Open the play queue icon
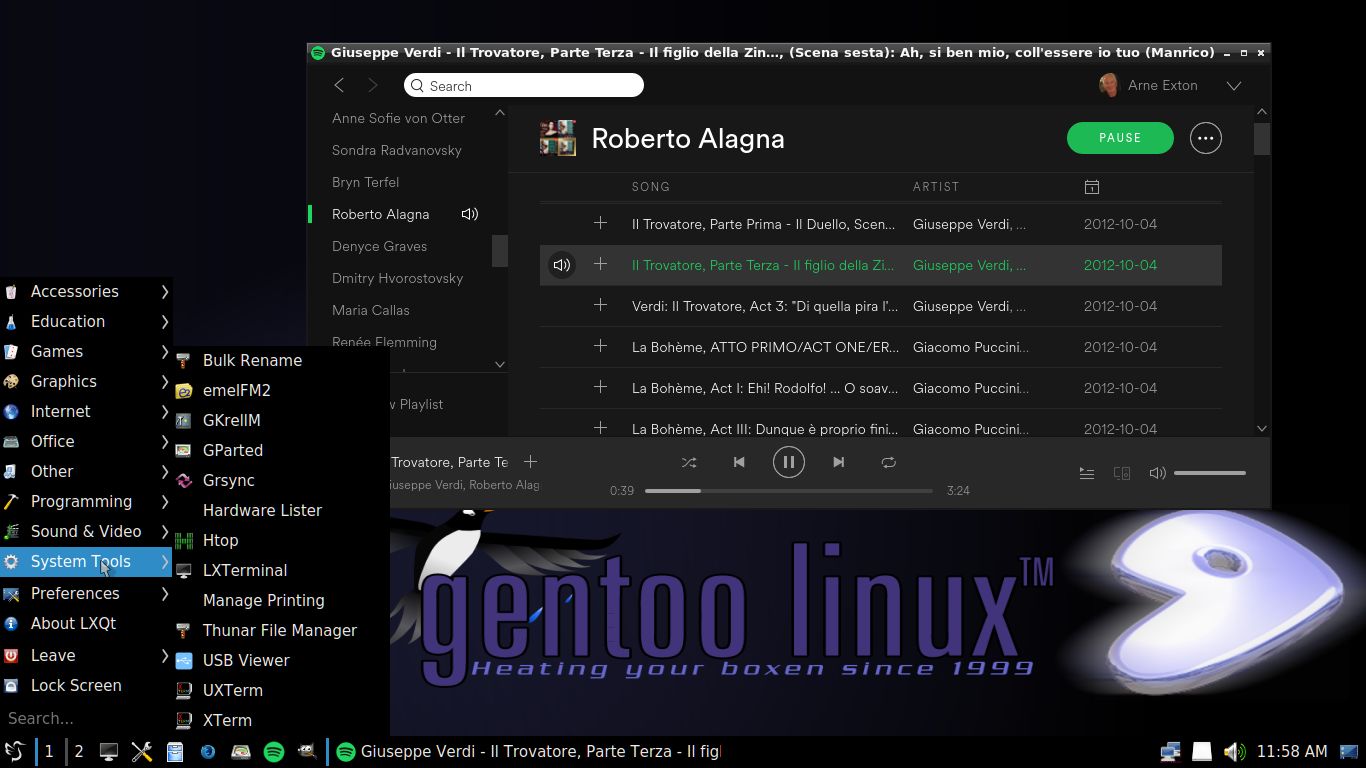The height and width of the screenshot is (768, 1366). [x=1086, y=473]
